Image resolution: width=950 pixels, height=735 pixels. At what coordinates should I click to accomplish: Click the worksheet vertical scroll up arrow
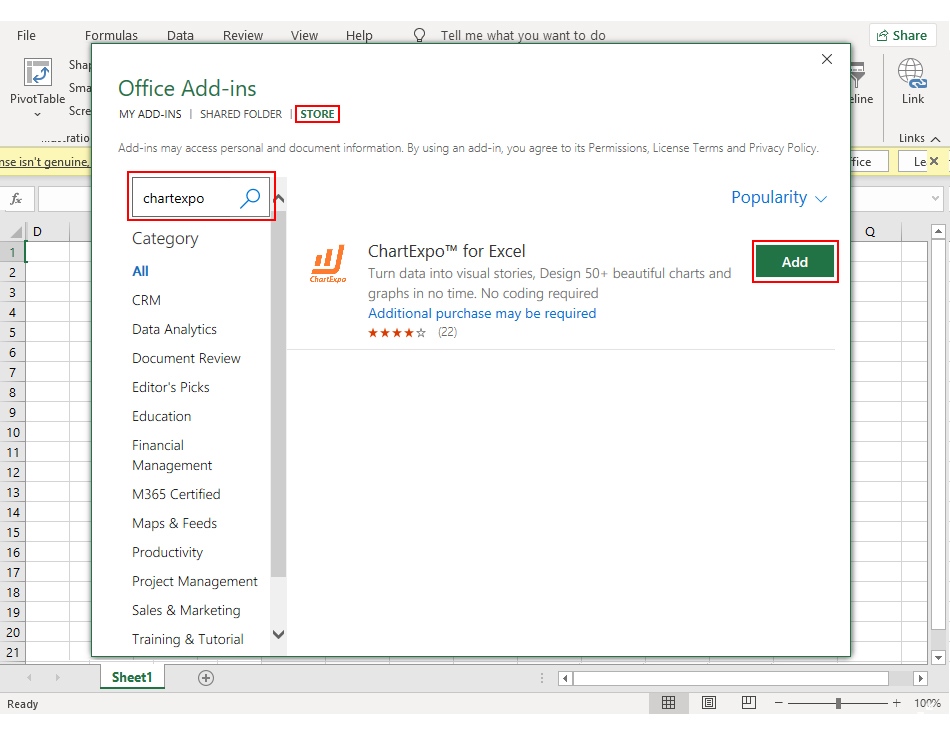coord(938,231)
